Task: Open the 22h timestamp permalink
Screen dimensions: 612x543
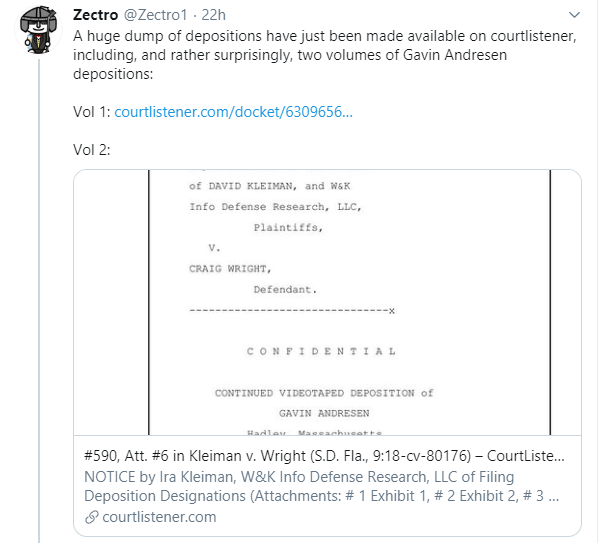Action: click(213, 15)
